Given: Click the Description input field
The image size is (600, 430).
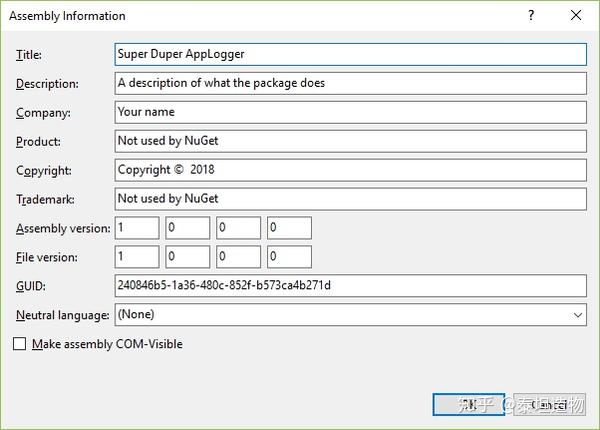Looking at the screenshot, I should pos(350,83).
